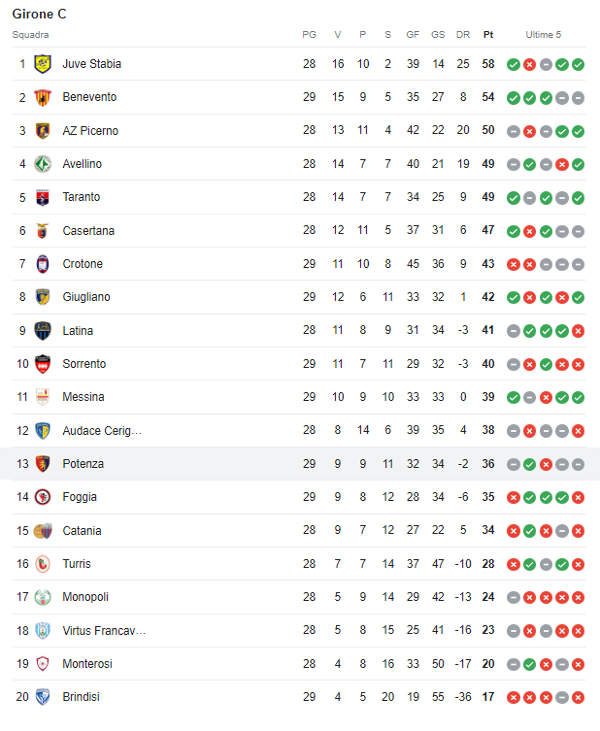Image resolution: width=600 pixels, height=731 pixels.
Task: Open the Casertana team link
Action: (88, 231)
